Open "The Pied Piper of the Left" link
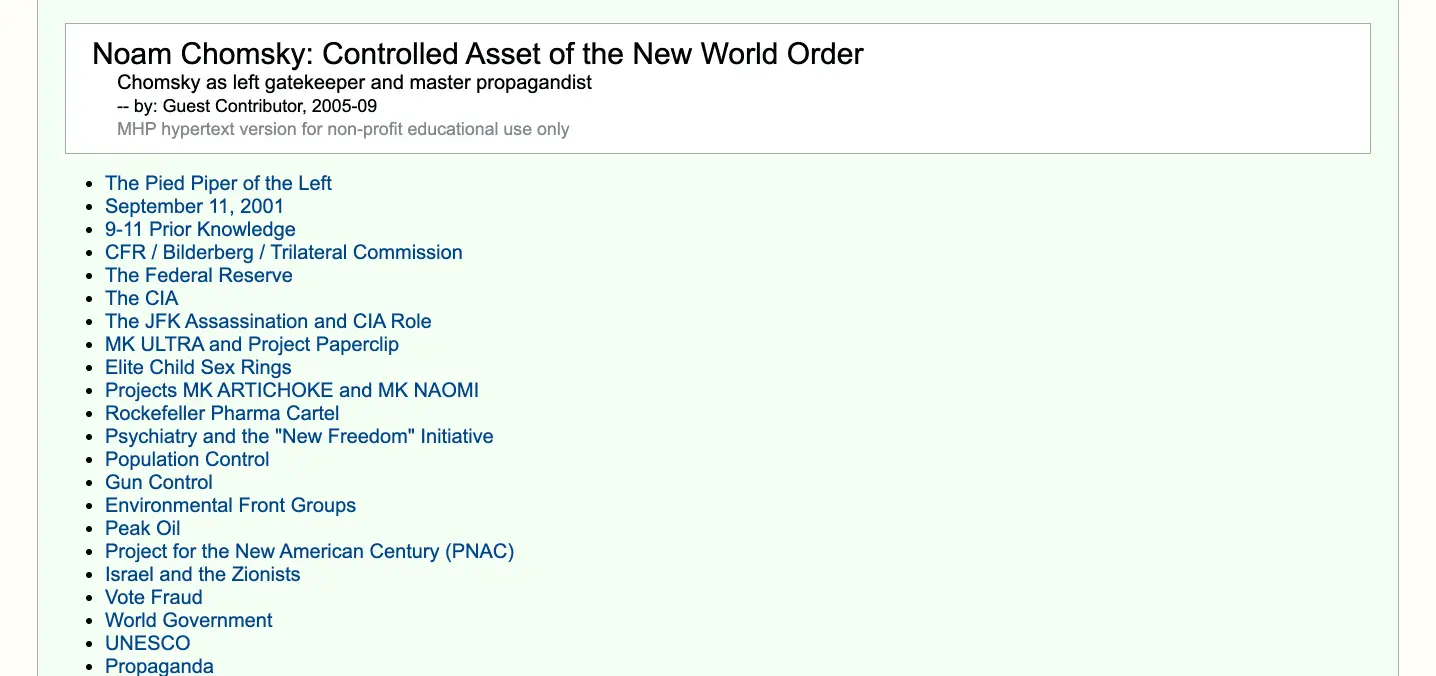Screen dimensions: 1436x676 coord(218,183)
